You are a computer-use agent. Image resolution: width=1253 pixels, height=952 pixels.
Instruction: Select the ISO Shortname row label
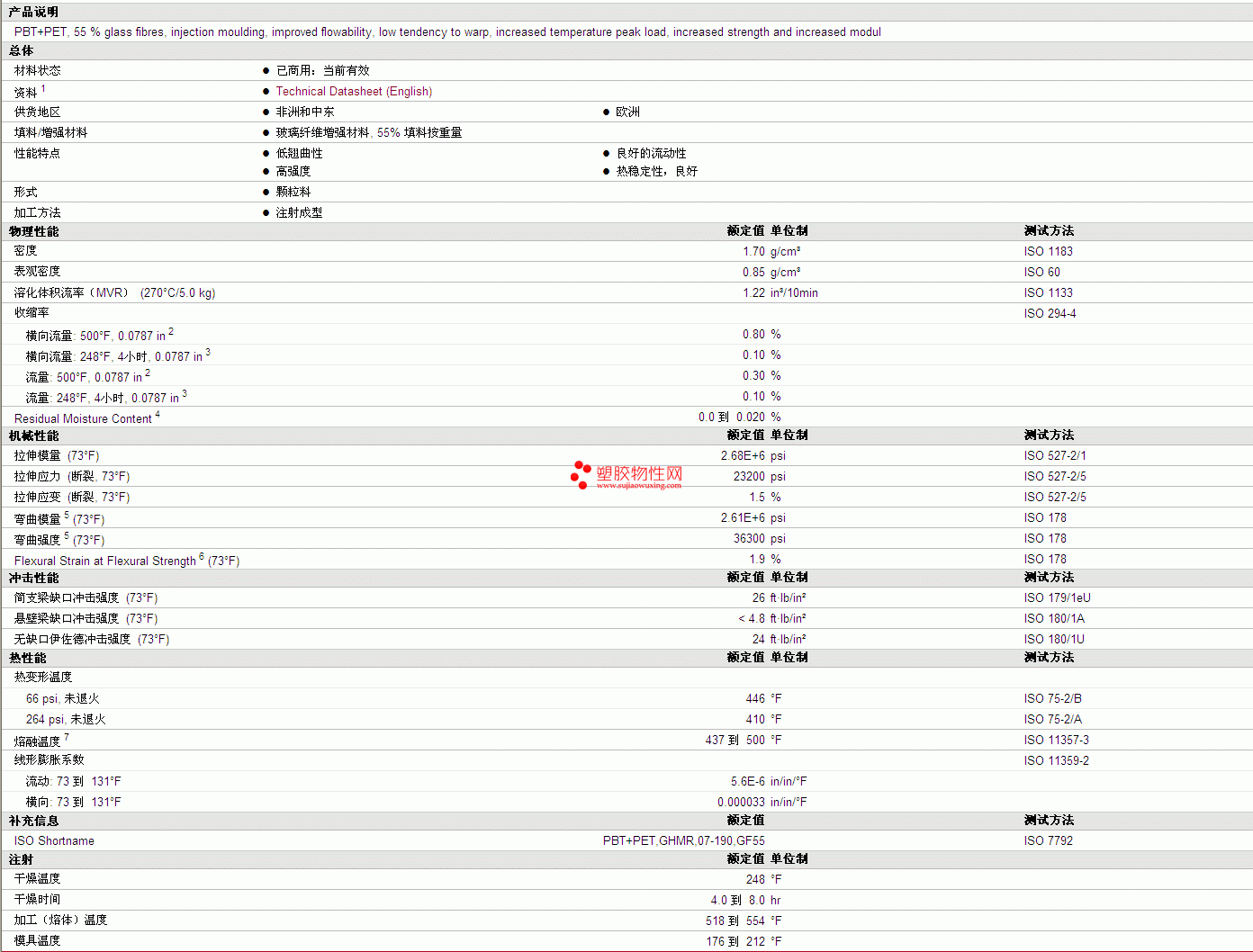54,841
